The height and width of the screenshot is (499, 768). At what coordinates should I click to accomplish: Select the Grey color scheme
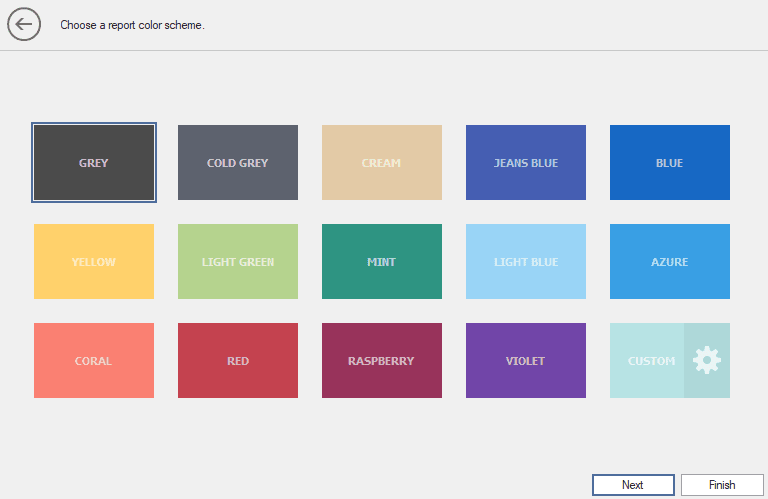(x=94, y=163)
